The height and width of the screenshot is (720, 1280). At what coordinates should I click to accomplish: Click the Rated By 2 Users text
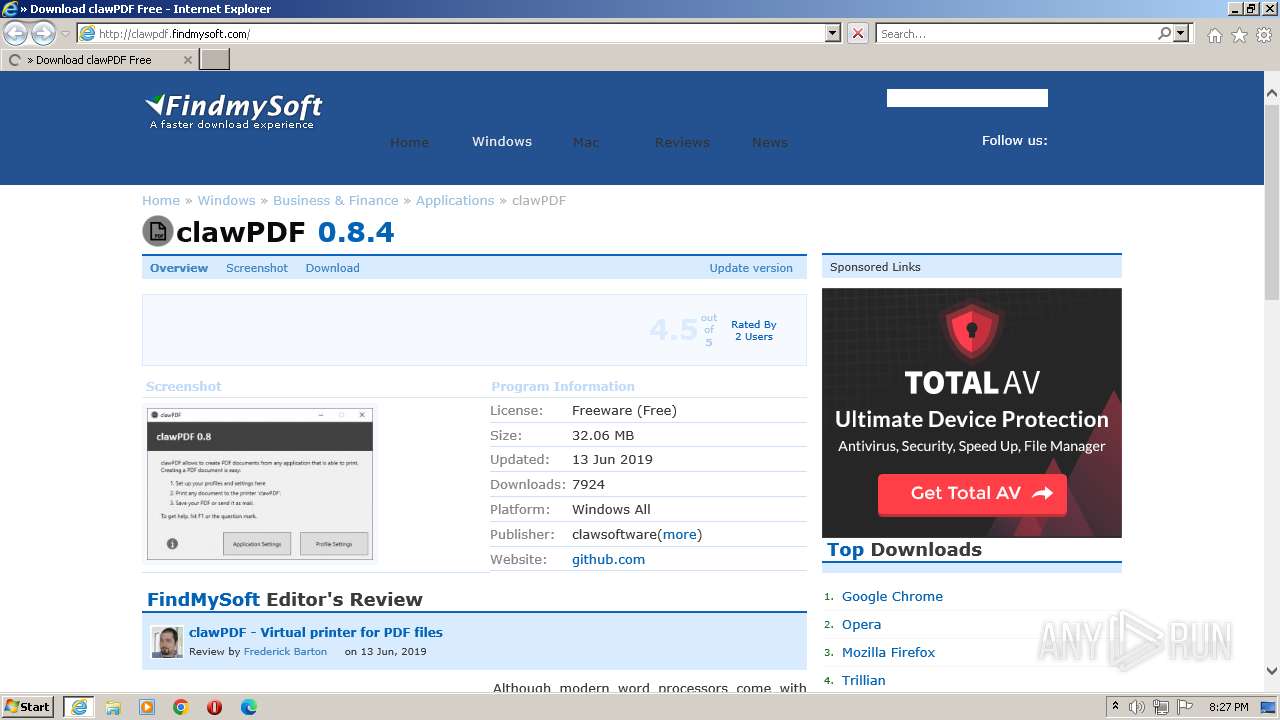click(x=753, y=331)
